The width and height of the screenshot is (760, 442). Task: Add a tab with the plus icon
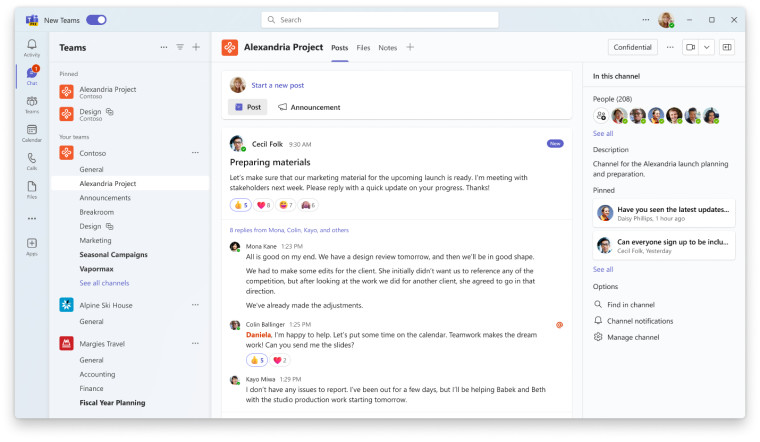pyautogui.click(x=410, y=47)
